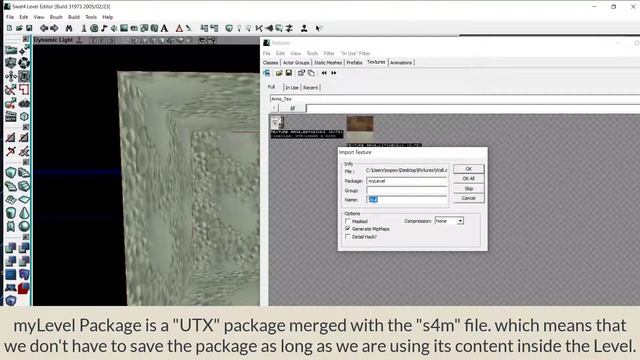
Task: Switch to the Static Meshes tab
Action: click(x=328, y=63)
